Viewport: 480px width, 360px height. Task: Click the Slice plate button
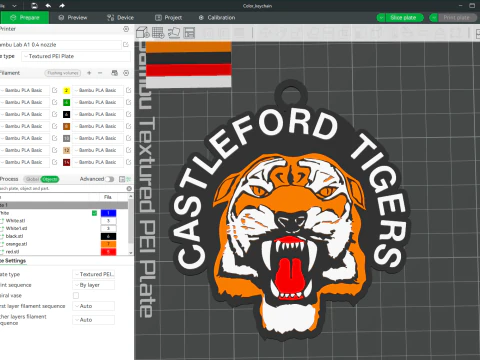tap(404, 18)
